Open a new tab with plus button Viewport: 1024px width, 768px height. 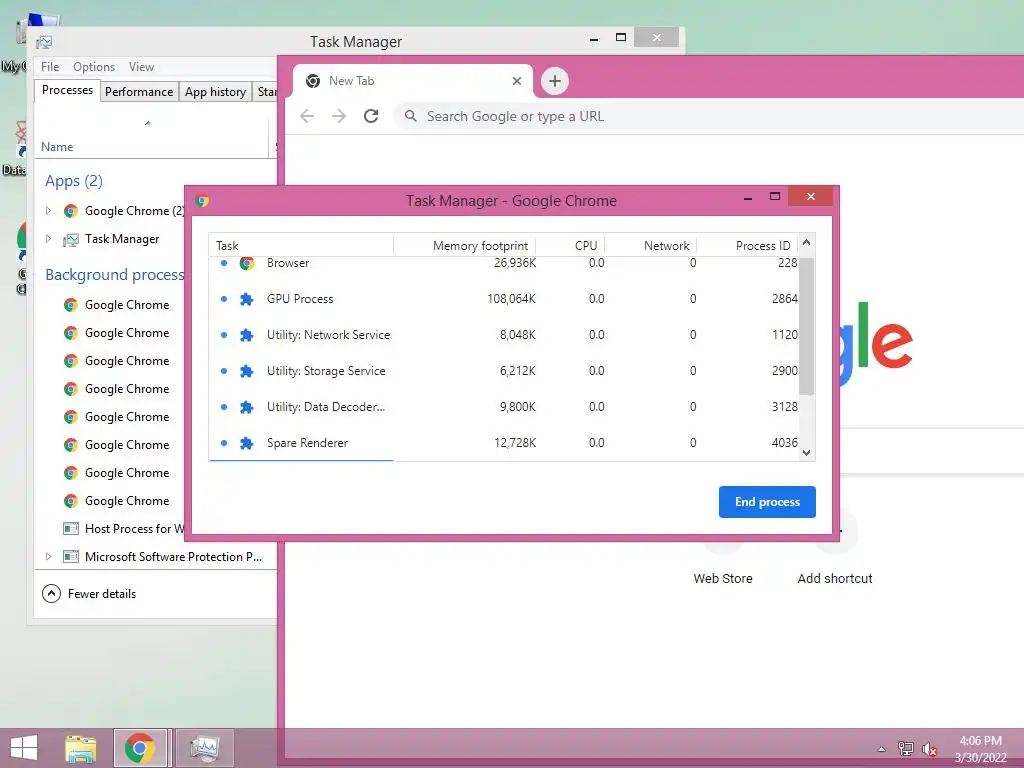(x=554, y=81)
